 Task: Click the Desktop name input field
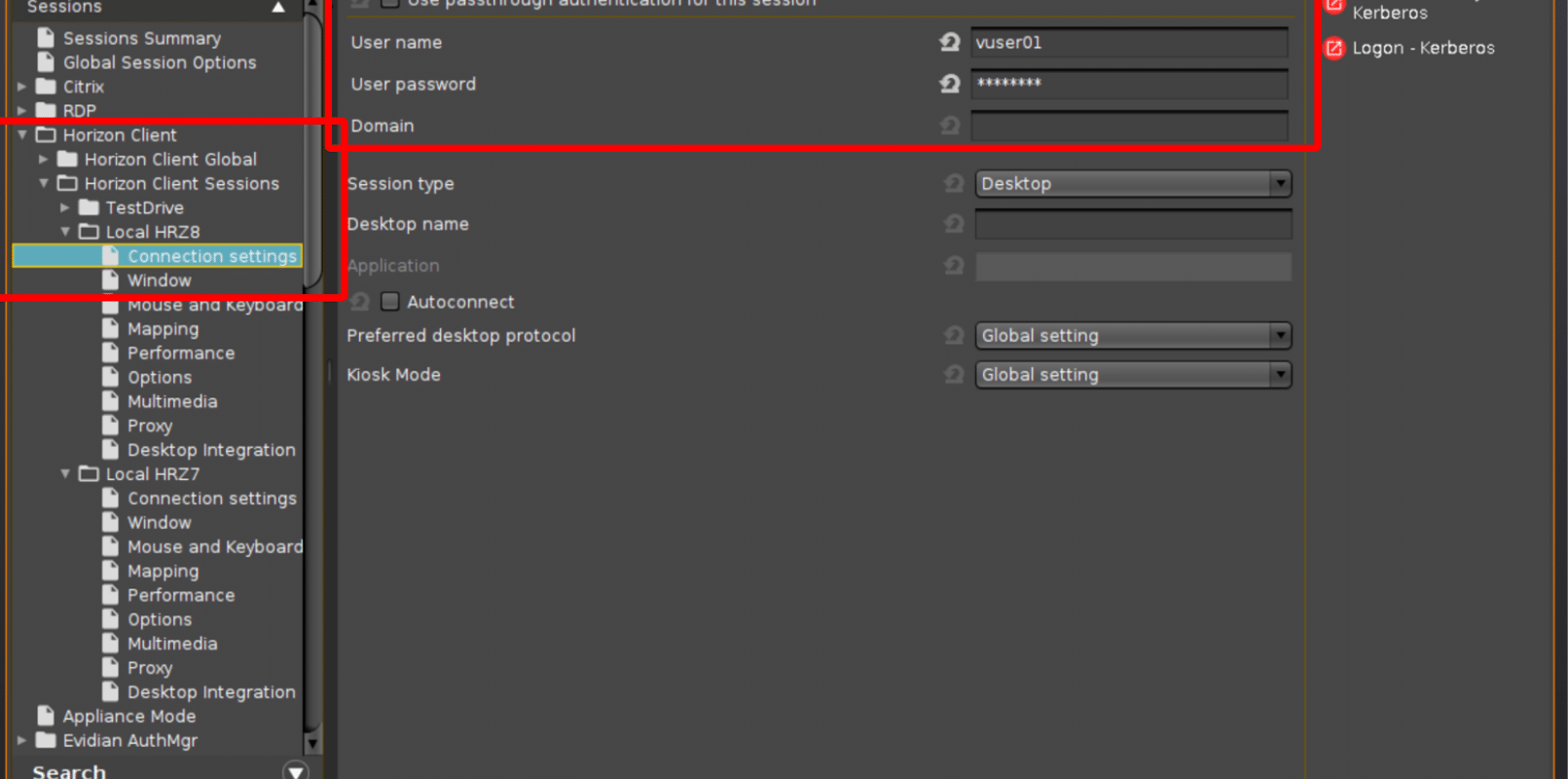pyautogui.click(x=1133, y=224)
